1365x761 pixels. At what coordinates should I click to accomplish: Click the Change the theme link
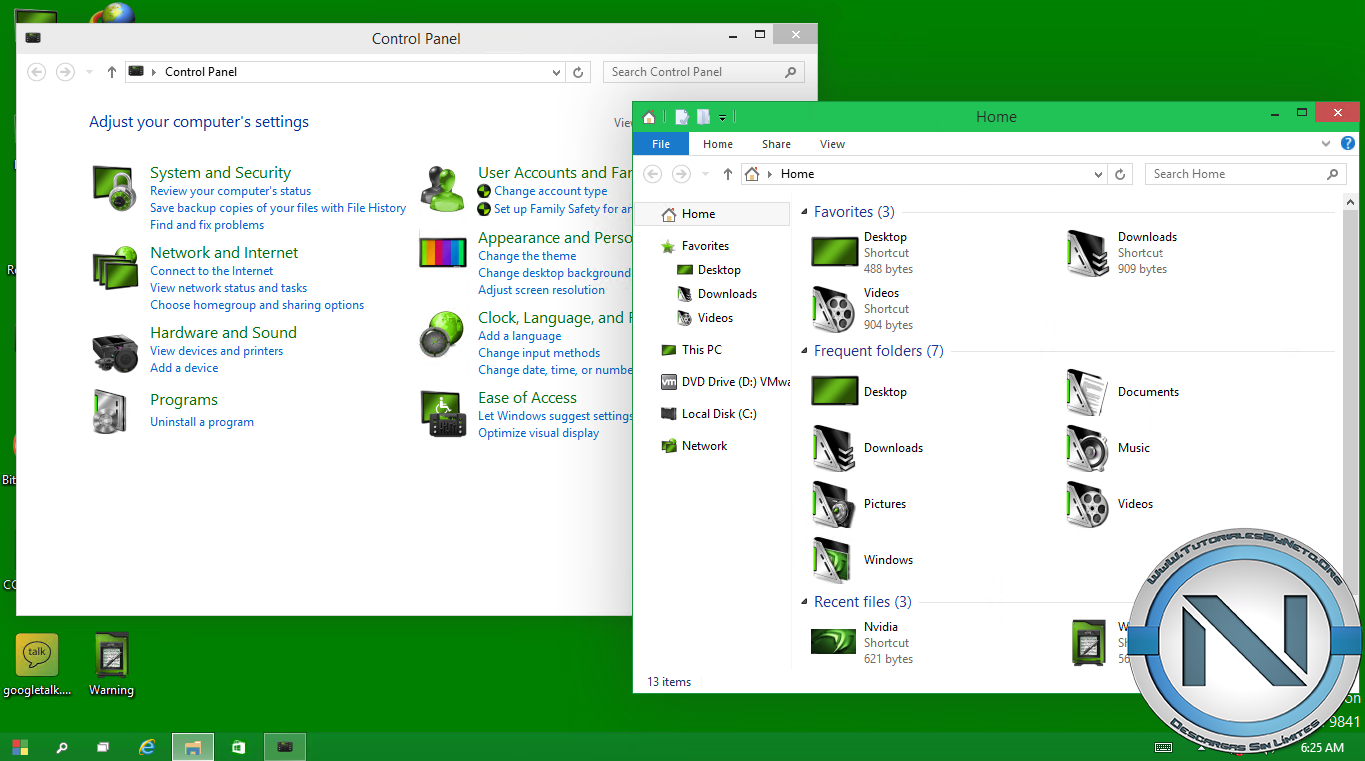point(527,255)
